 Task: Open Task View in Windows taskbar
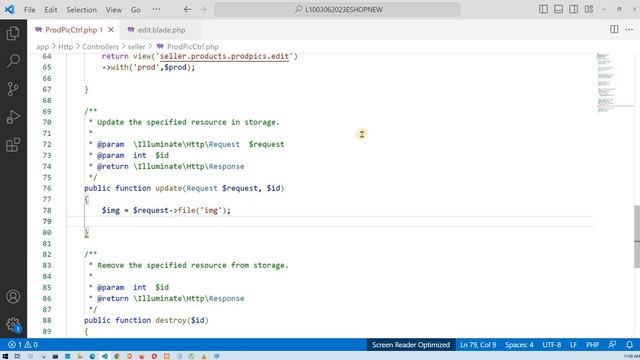point(17,356)
